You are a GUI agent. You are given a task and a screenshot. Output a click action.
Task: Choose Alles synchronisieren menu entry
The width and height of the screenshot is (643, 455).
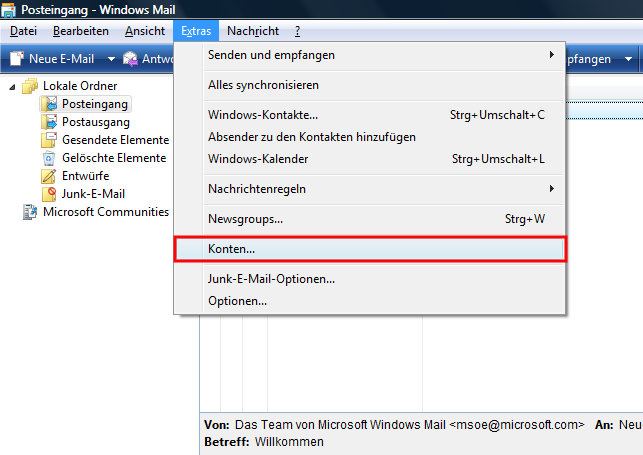coord(263,85)
